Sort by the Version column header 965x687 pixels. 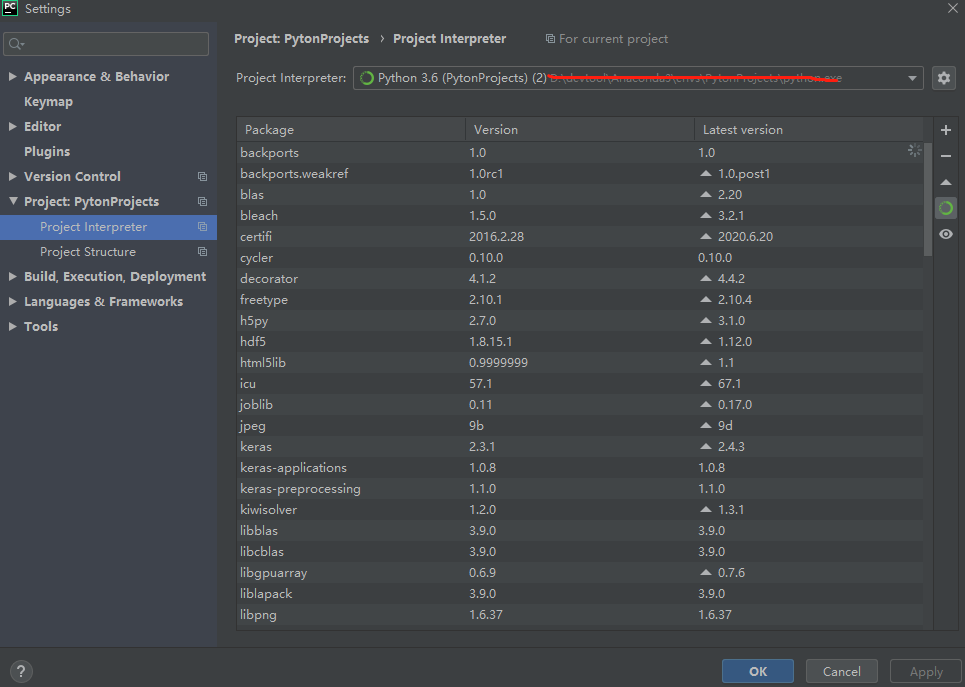tap(580, 130)
